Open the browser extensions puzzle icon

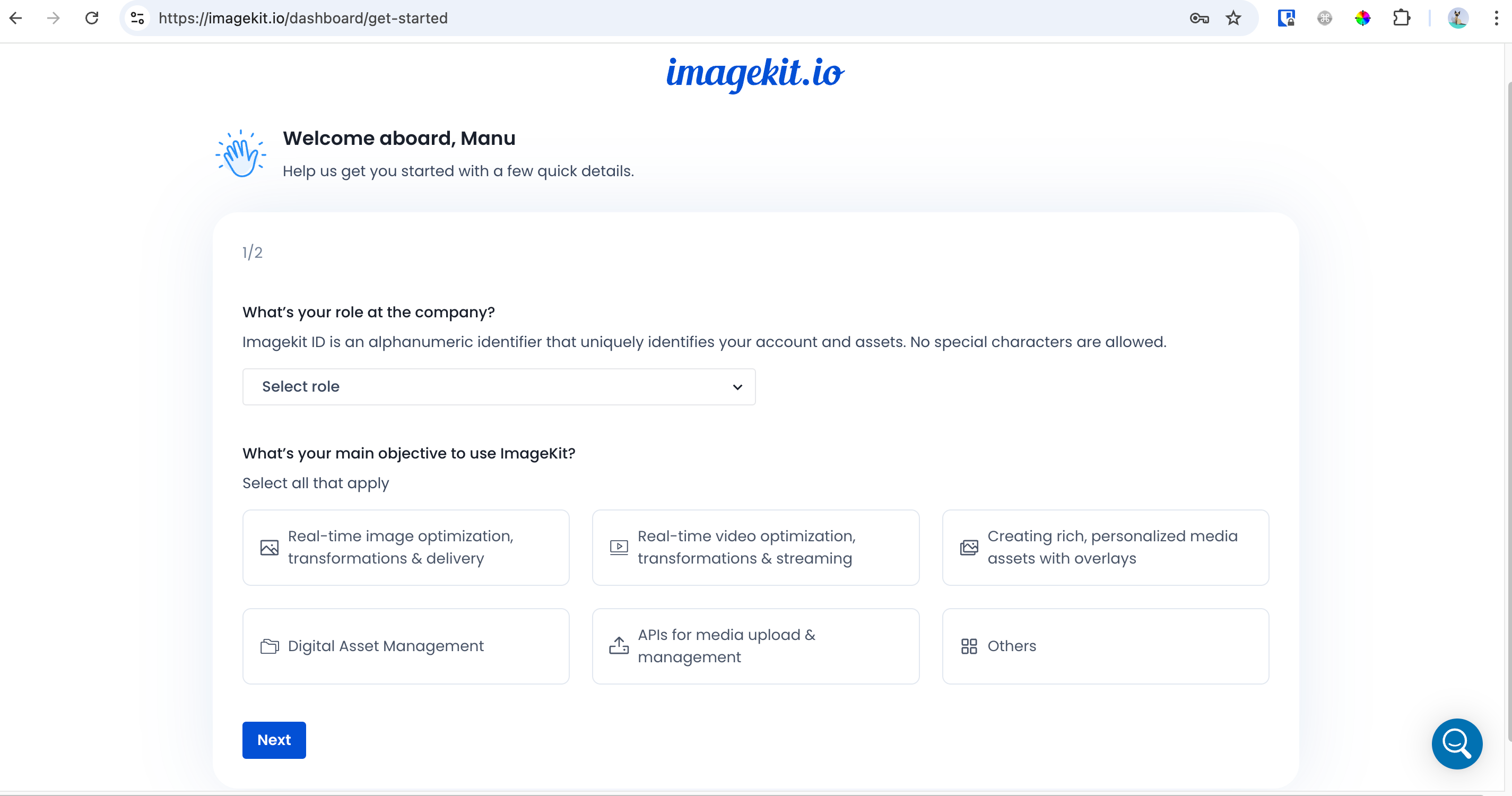pos(1401,18)
